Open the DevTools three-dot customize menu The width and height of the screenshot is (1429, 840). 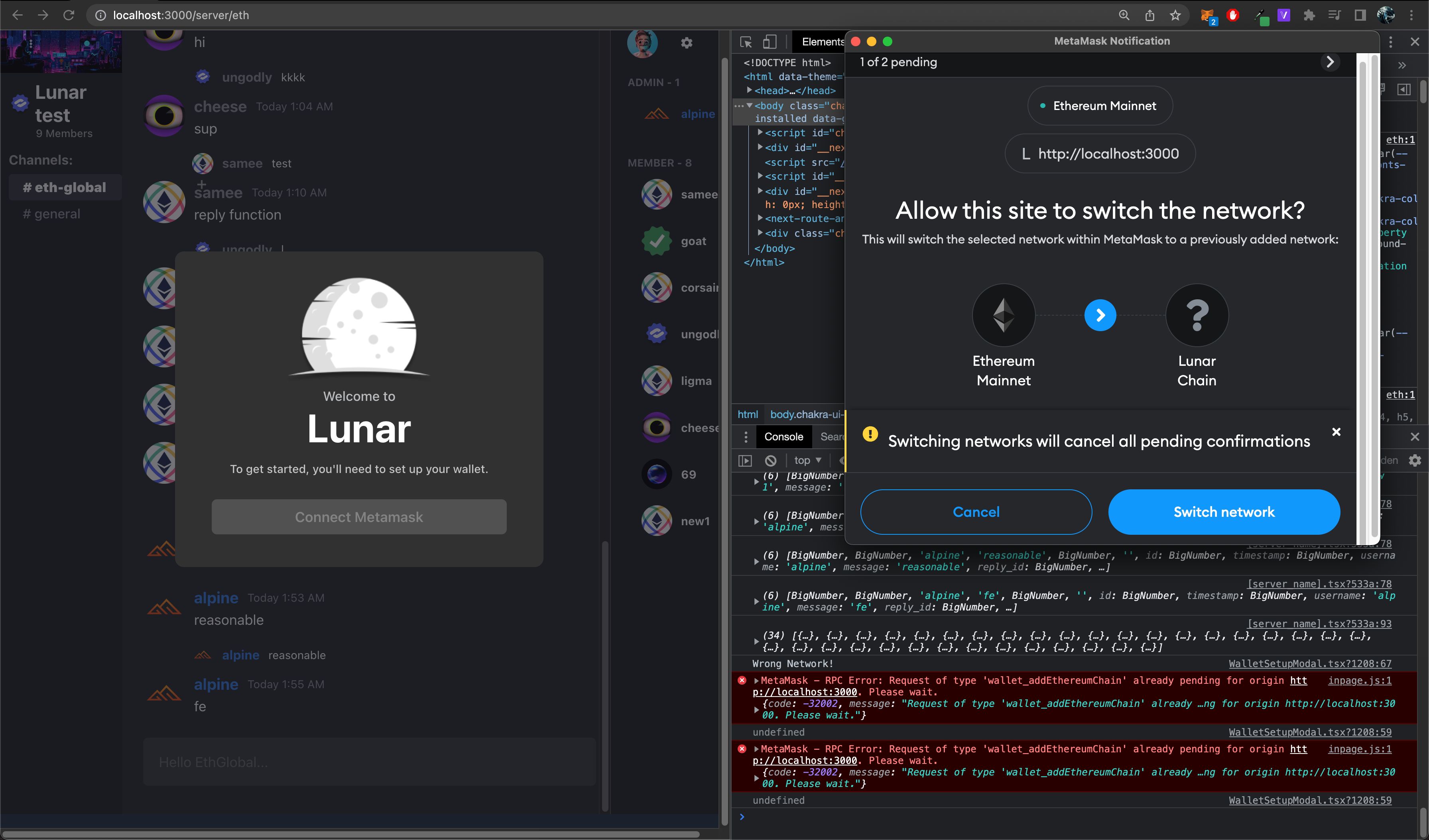(1390, 42)
